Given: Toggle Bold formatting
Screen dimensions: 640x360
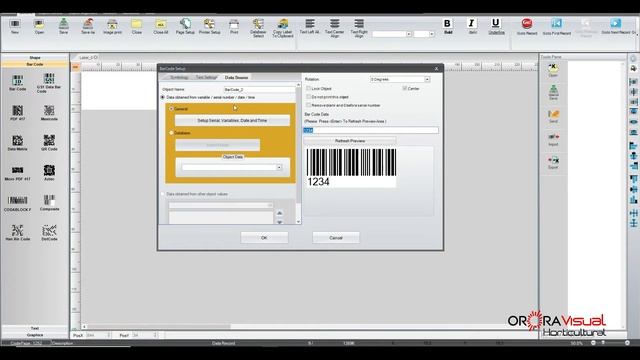Looking at the screenshot, I should (448, 26).
